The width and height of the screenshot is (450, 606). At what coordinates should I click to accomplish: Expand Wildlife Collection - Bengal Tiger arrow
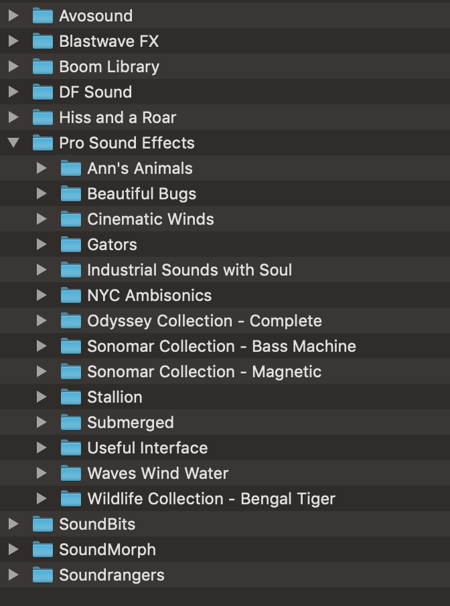coord(42,499)
